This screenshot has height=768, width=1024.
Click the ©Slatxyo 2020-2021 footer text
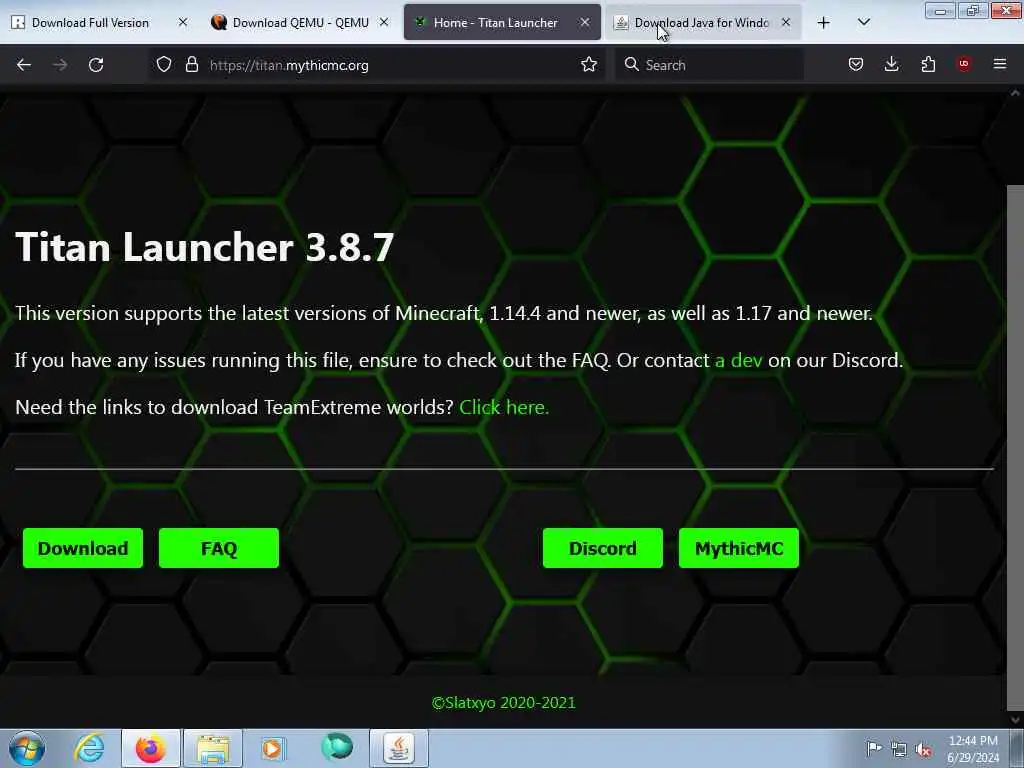click(504, 703)
